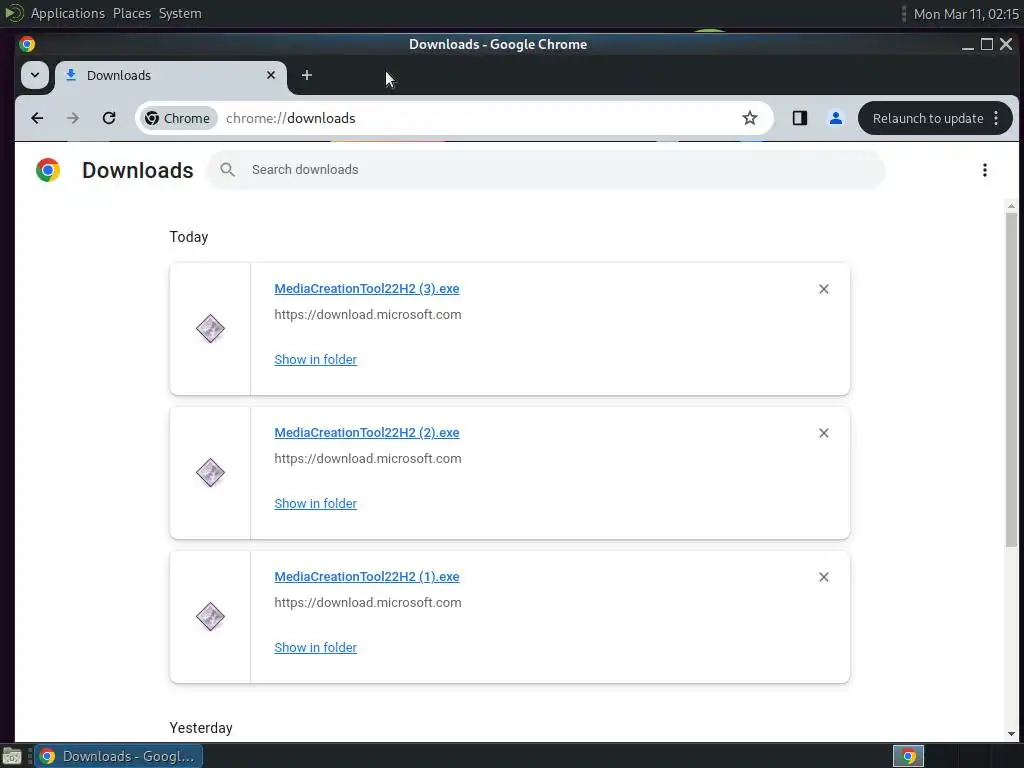Show MediaCreationTool22H2 (1).exe in folder
This screenshot has height=768, width=1024.
(315, 647)
